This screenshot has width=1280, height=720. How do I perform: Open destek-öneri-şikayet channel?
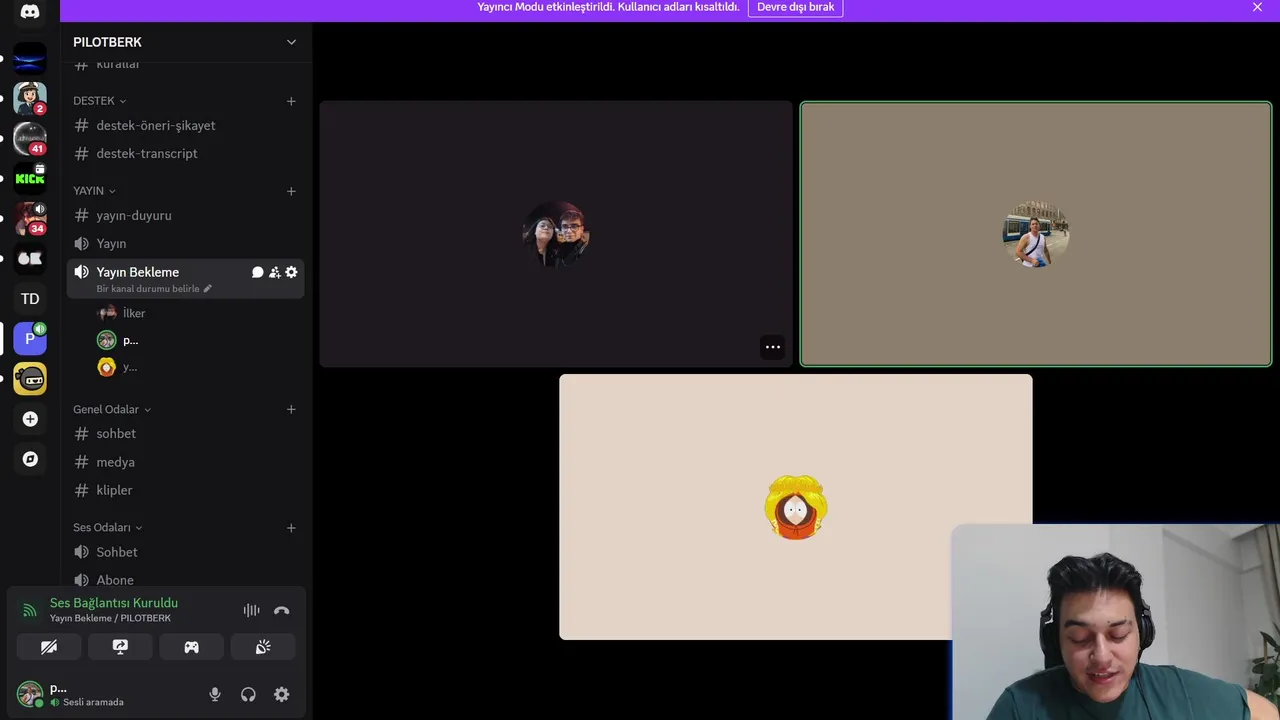pos(186,125)
